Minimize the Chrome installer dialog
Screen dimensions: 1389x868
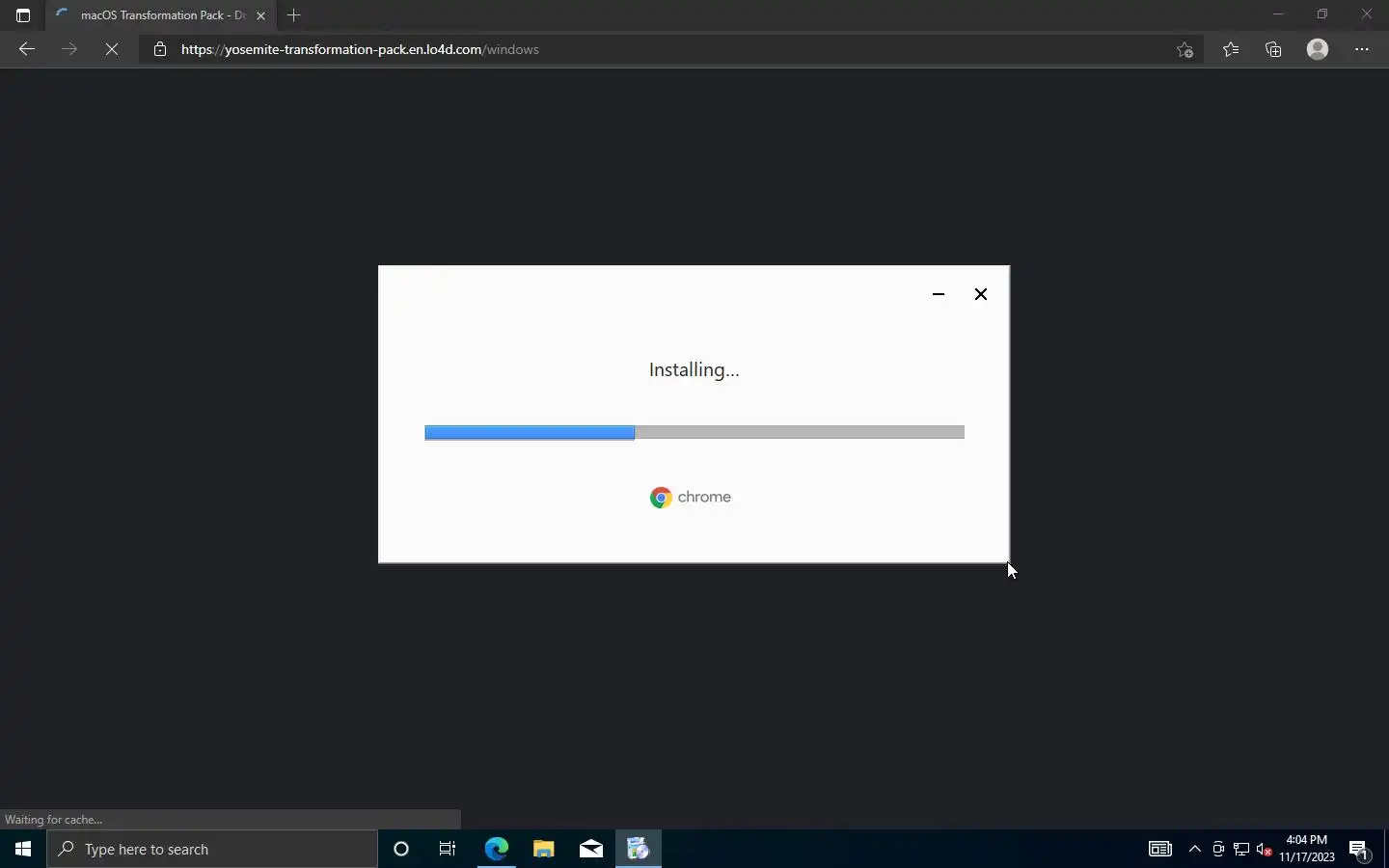pyautogui.click(x=939, y=294)
